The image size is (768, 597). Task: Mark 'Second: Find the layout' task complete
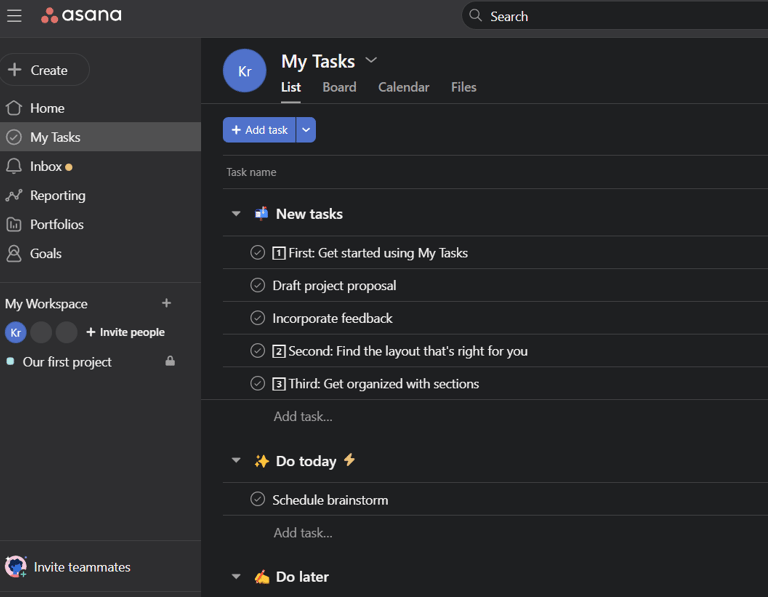pos(258,351)
